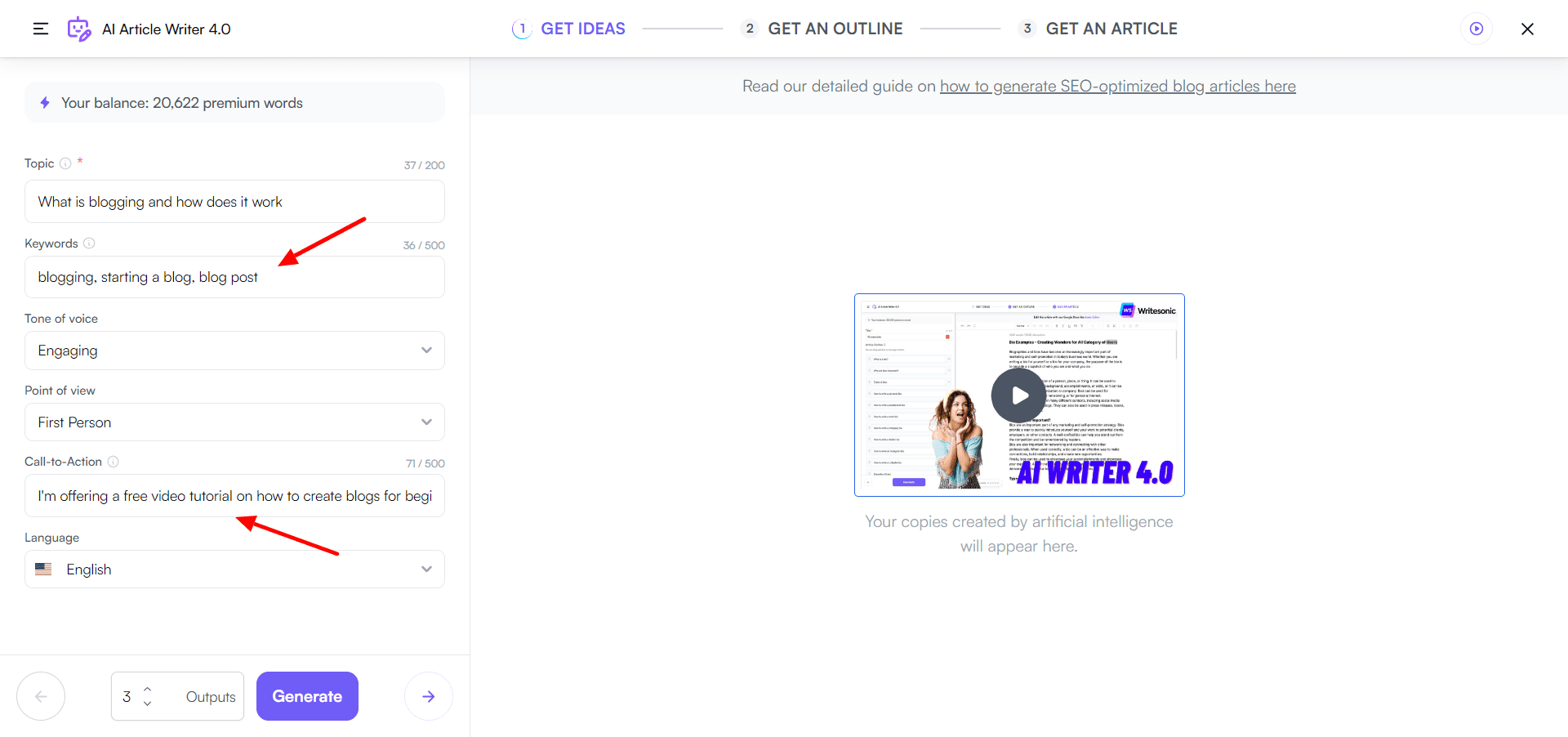Image resolution: width=1568 pixels, height=737 pixels.
Task: Increase the outputs count
Action: 148,689
